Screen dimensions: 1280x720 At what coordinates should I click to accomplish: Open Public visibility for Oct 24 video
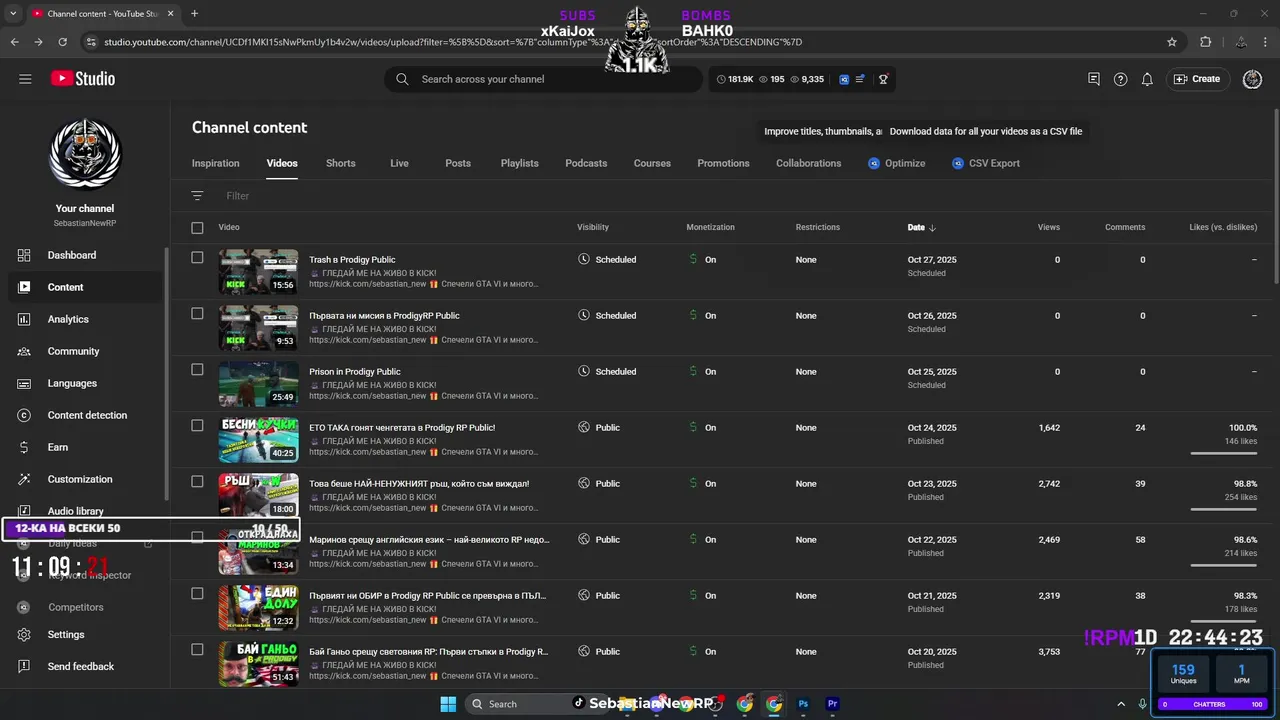(x=599, y=428)
